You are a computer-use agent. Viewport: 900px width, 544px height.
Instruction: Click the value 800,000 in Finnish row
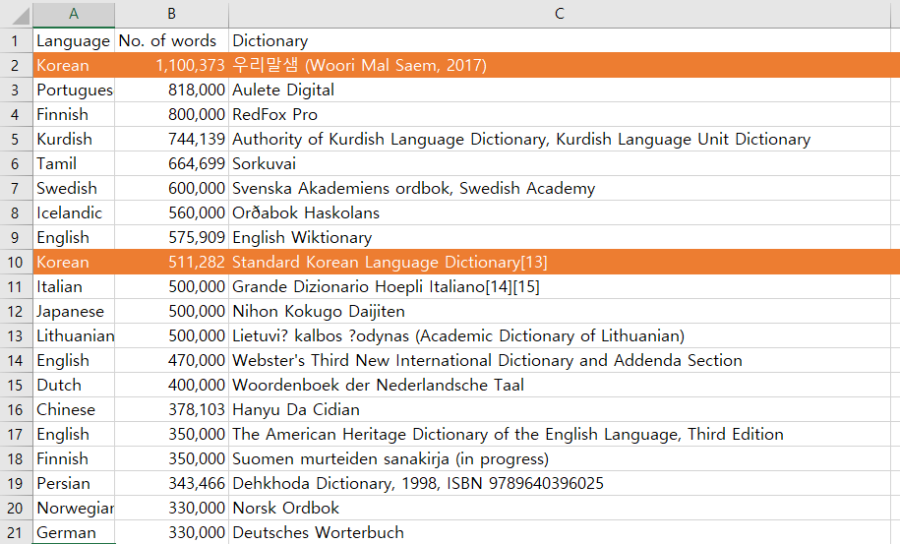pos(171,115)
